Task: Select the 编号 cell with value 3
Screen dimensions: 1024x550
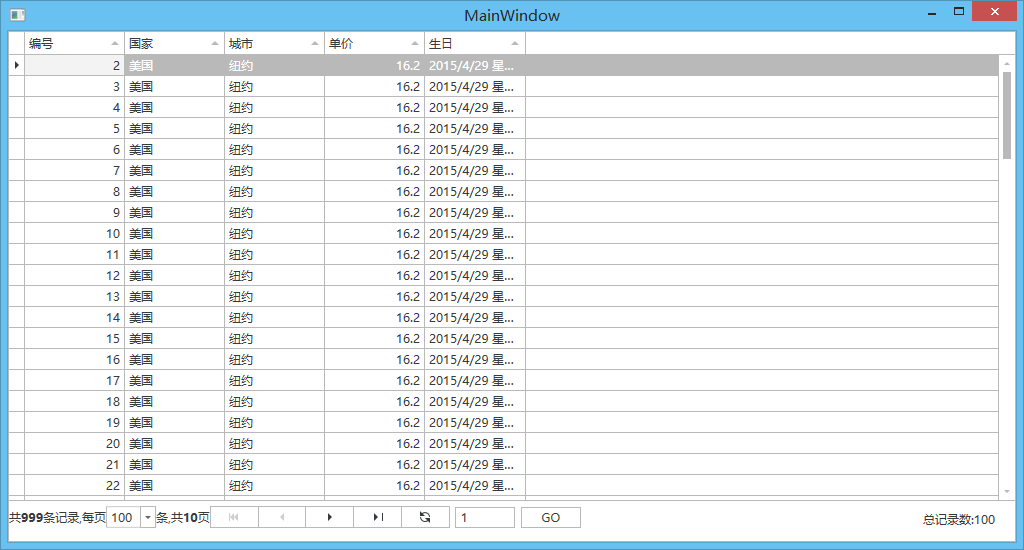Action: tap(74, 86)
